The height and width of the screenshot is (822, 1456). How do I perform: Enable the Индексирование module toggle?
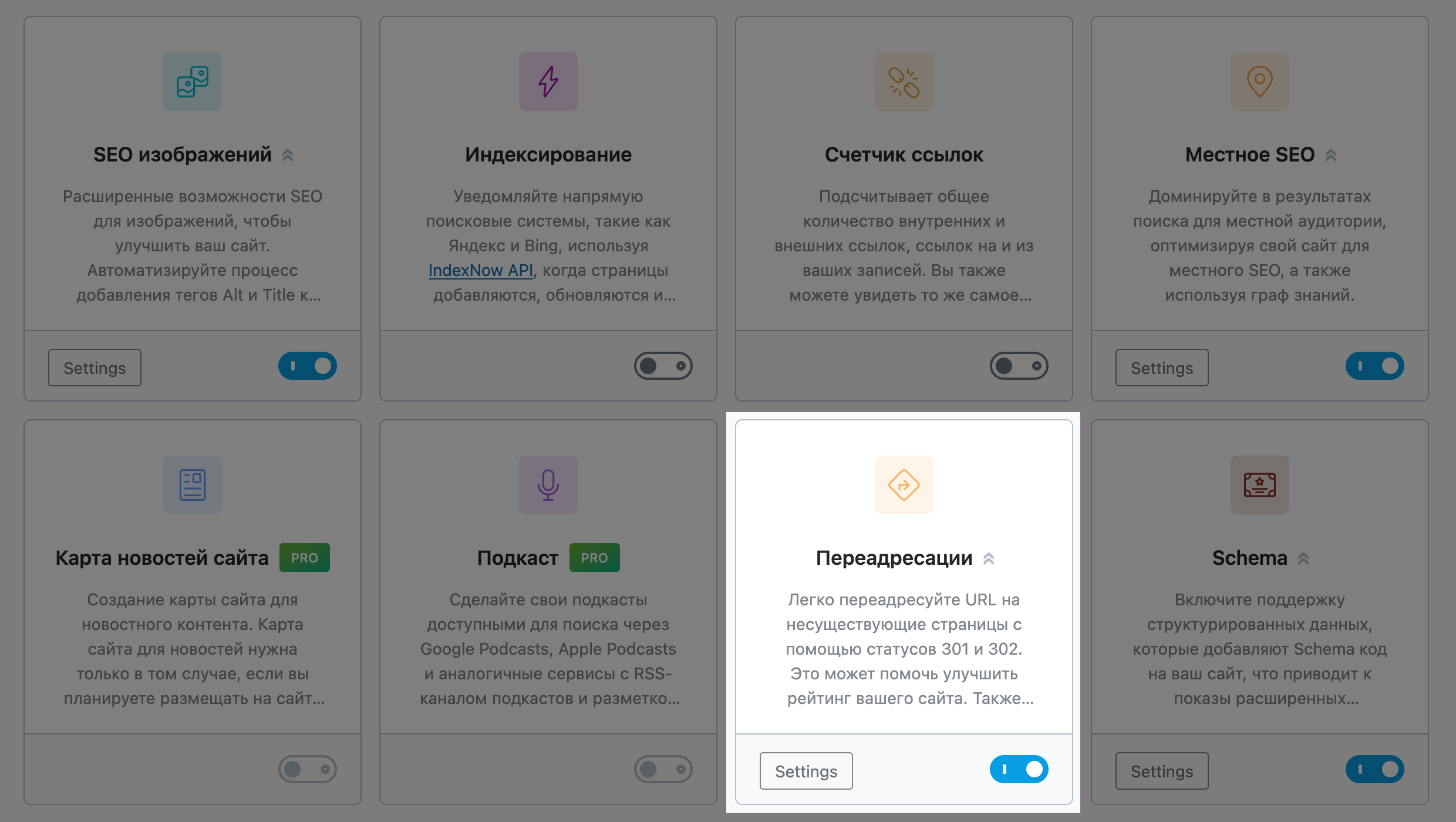(x=663, y=366)
